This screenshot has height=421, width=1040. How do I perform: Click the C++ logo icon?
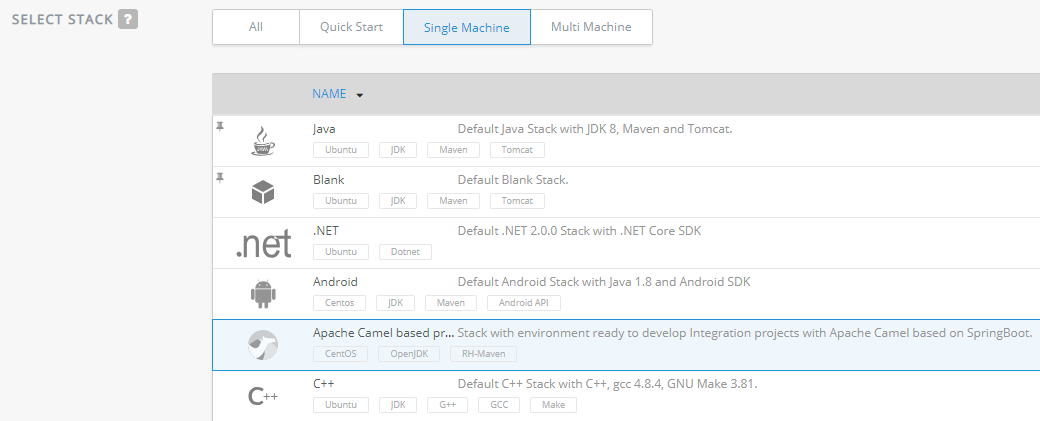[x=263, y=396]
